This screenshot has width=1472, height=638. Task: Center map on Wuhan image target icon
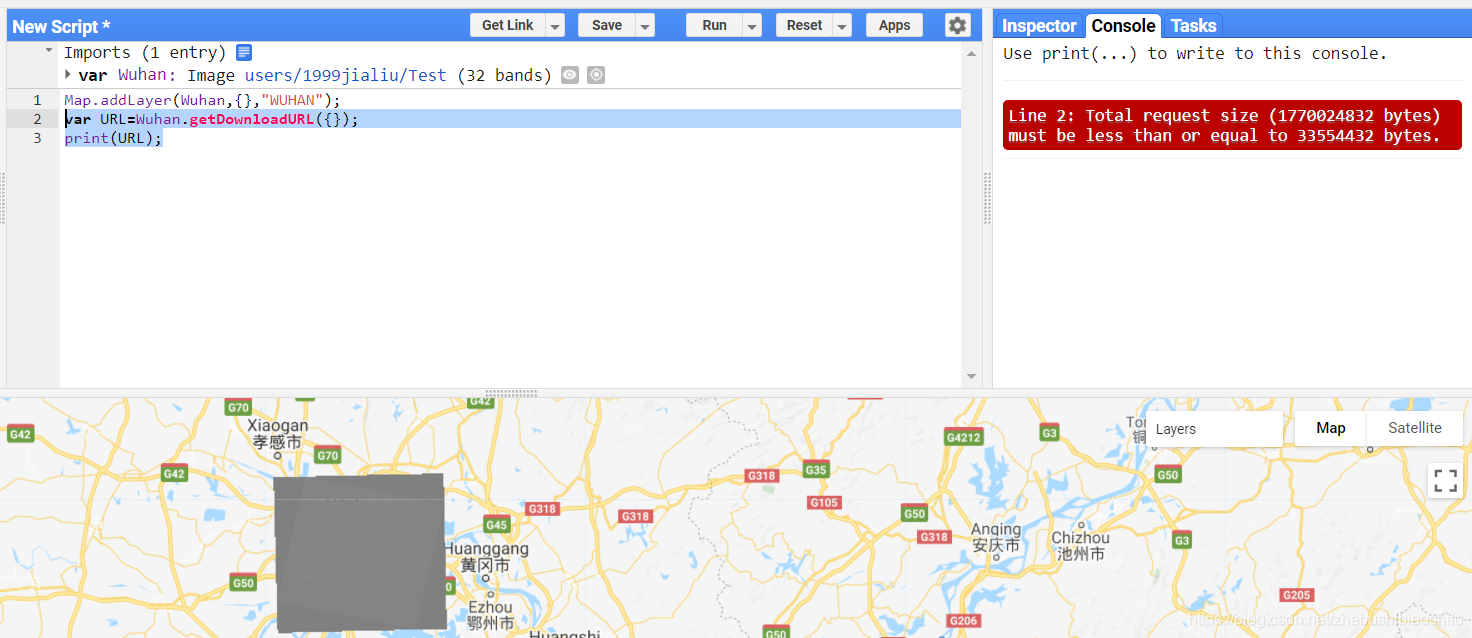pyautogui.click(x=596, y=75)
